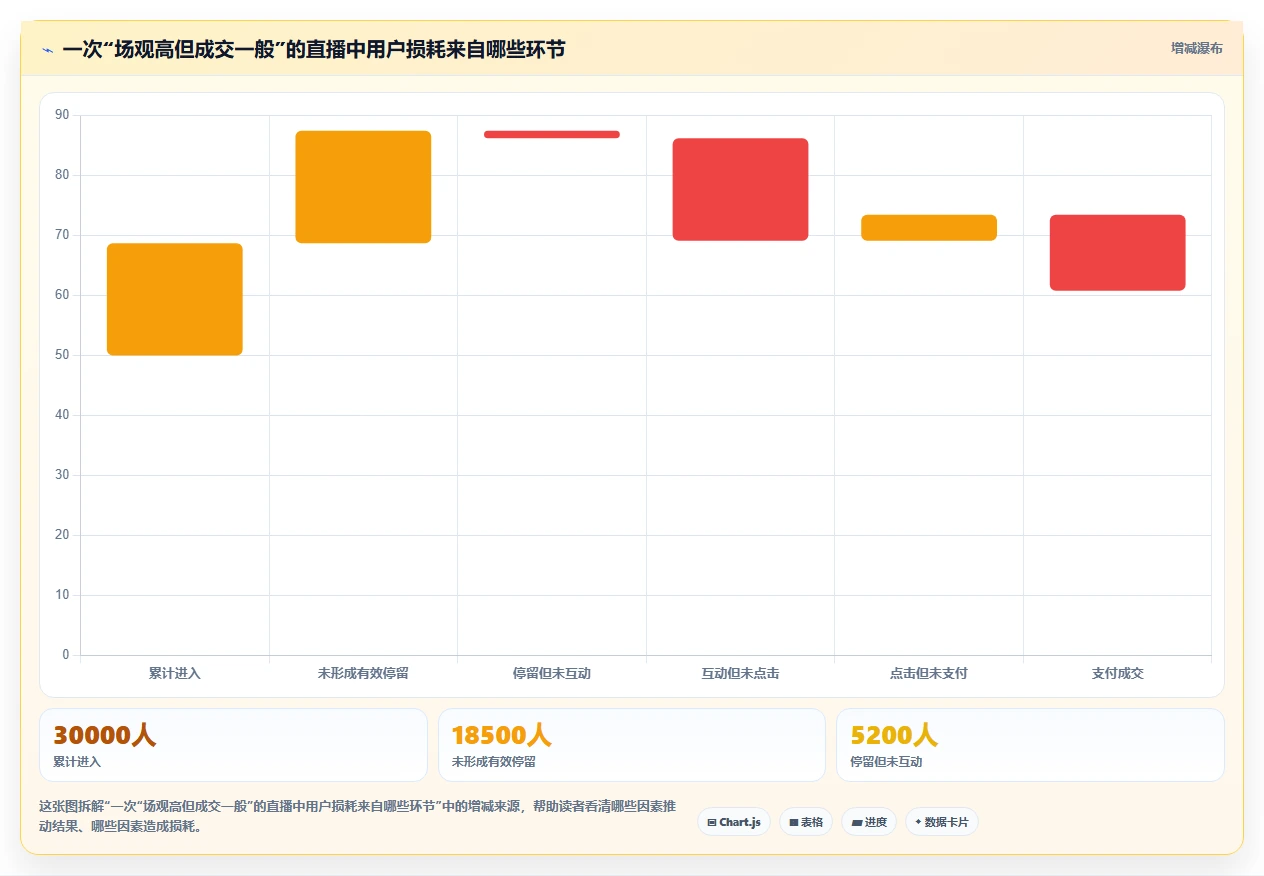Open the 5200人 data card
The height and width of the screenshot is (876, 1264).
pyautogui.click(x=1030, y=745)
